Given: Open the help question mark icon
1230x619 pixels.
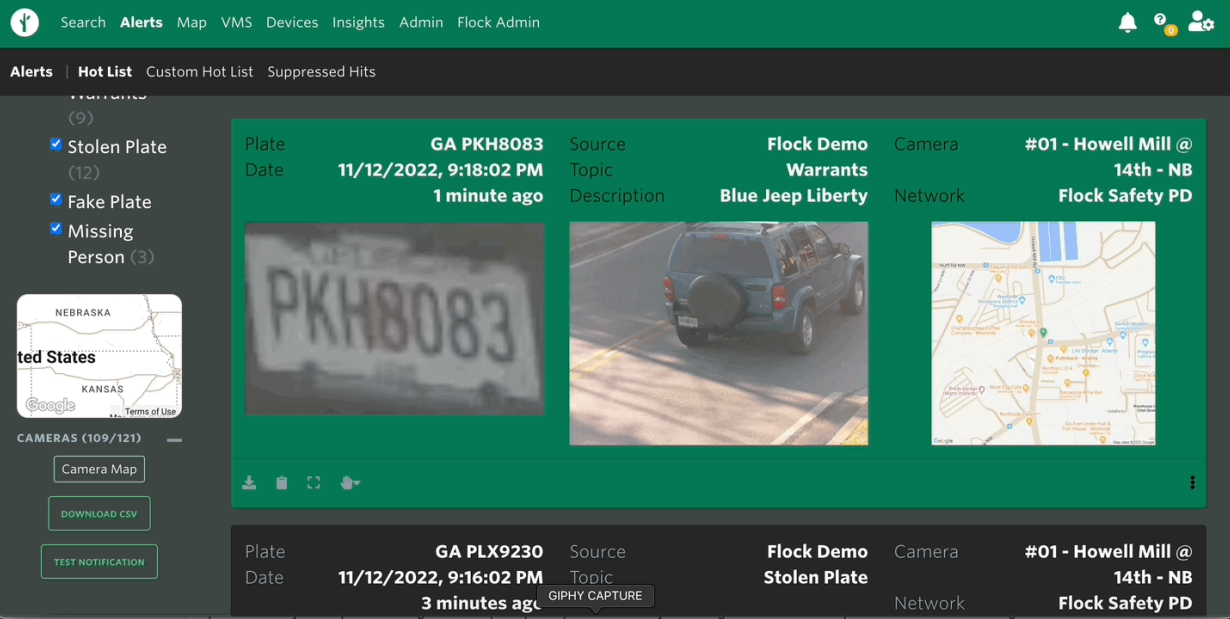Looking at the screenshot, I should pos(1160,21).
